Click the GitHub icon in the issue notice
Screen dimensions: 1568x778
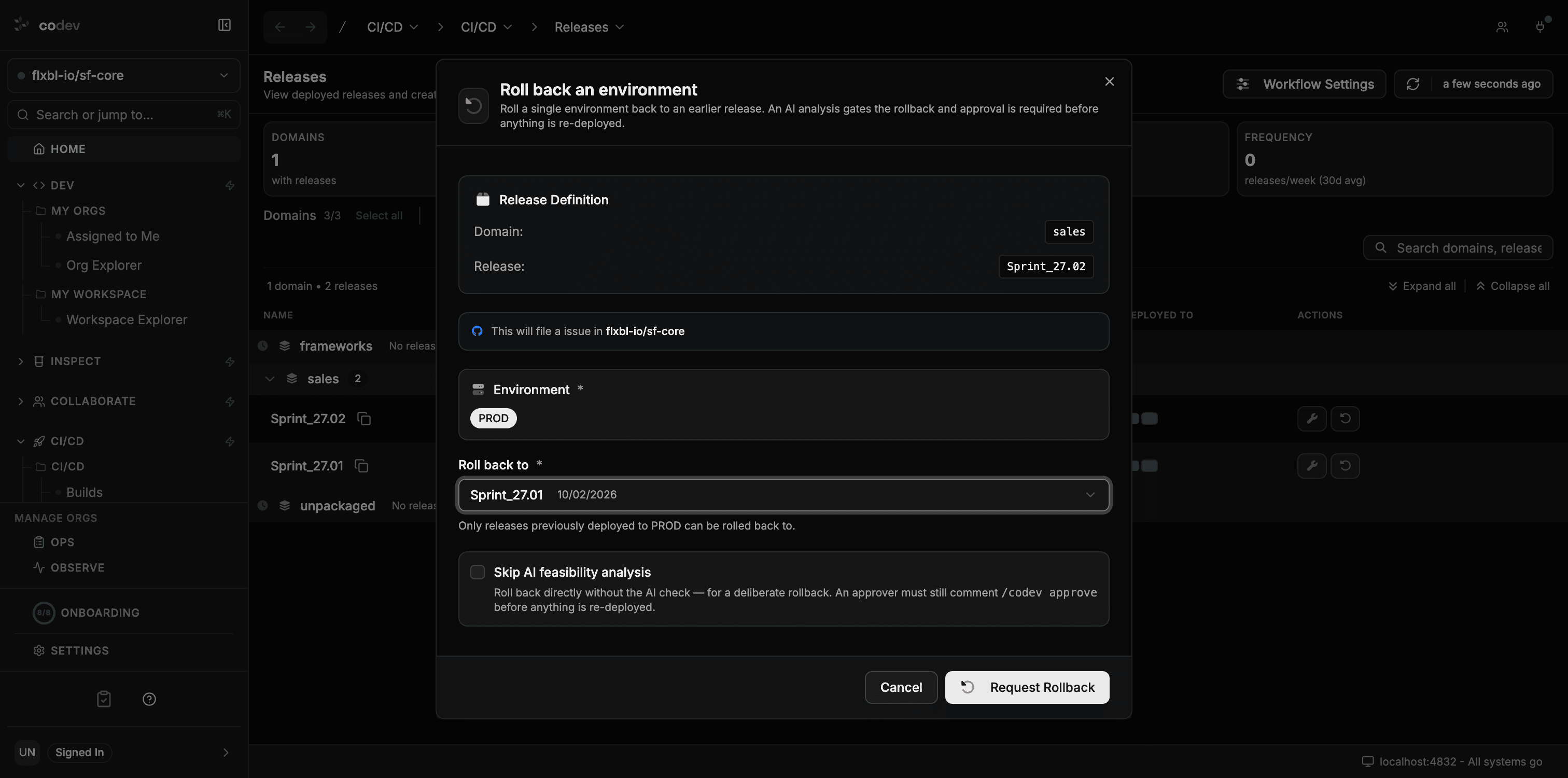click(x=477, y=331)
